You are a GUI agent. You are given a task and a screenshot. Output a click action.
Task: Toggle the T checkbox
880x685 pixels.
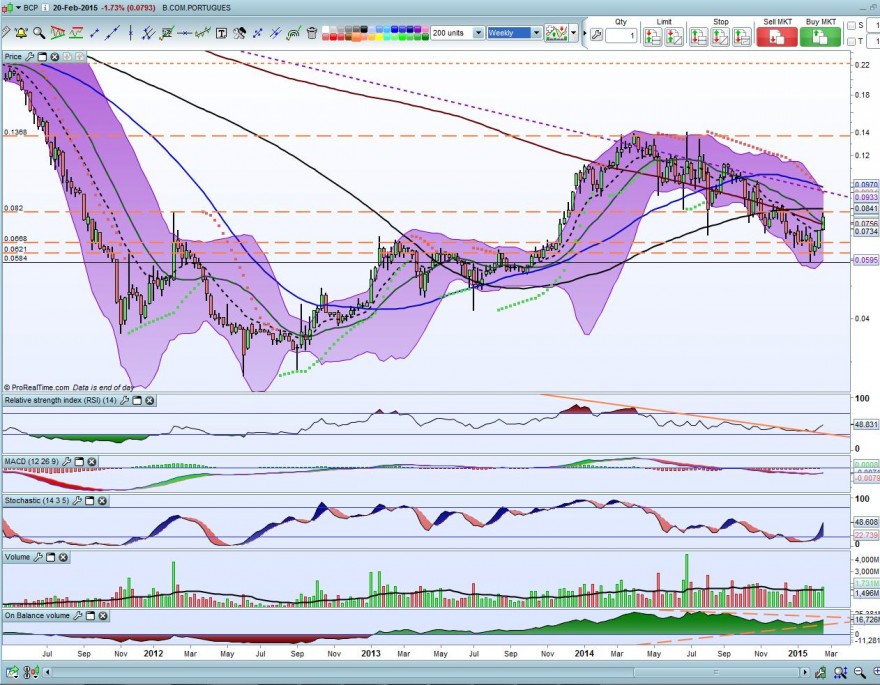click(851, 42)
